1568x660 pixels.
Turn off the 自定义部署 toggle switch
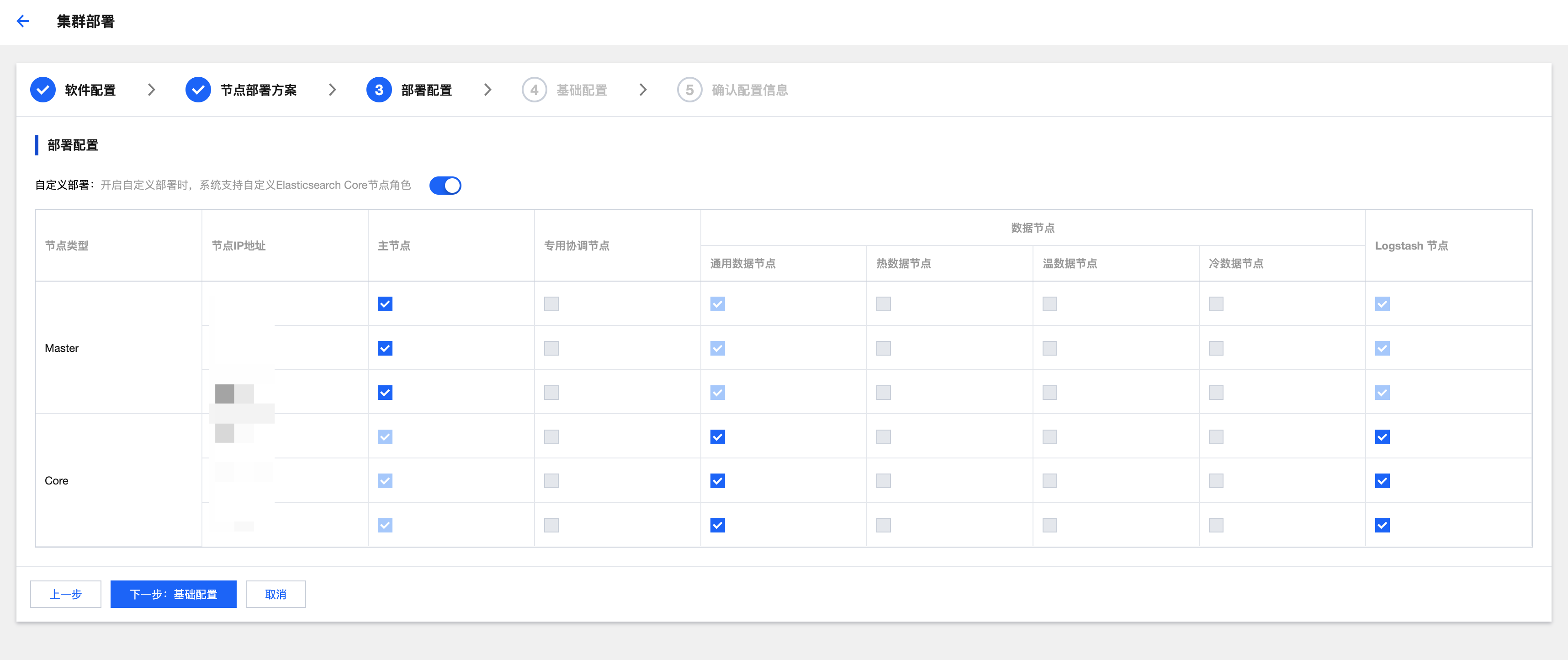click(445, 185)
